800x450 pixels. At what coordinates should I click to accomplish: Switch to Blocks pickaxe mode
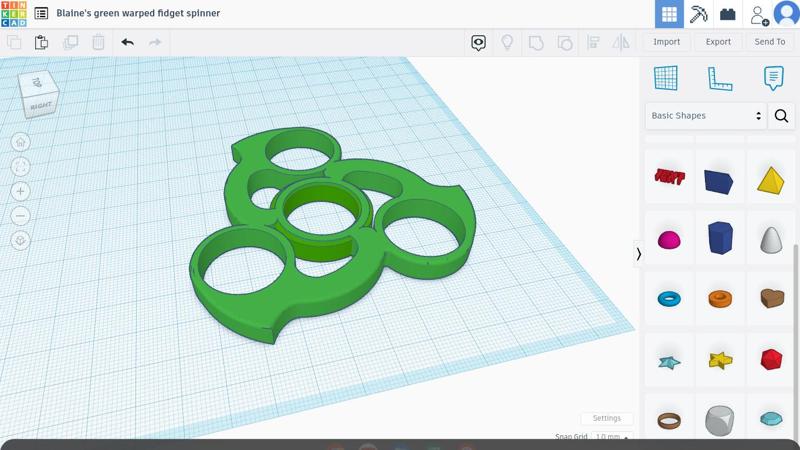click(698, 14)
